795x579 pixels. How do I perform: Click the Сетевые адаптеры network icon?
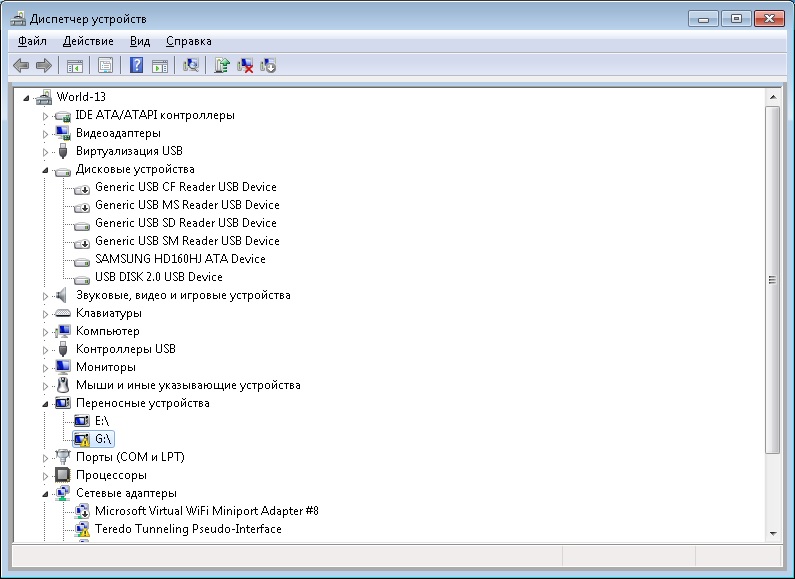(63, 493)
